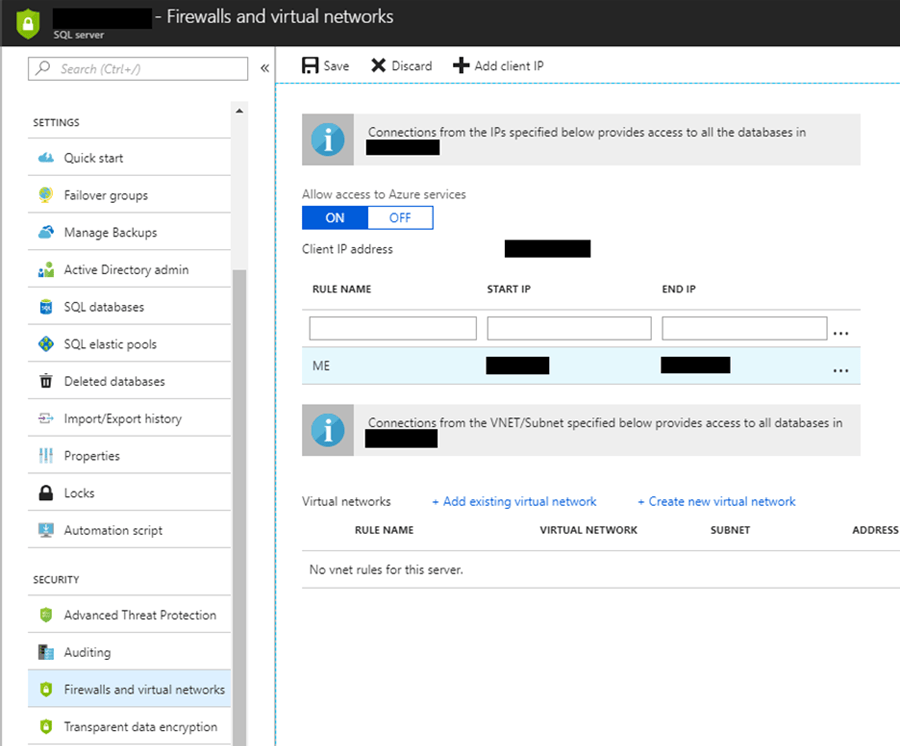Click the search magnifier icon
The image size is (900, 746).
pyautogui.click(x=42, y=68)
